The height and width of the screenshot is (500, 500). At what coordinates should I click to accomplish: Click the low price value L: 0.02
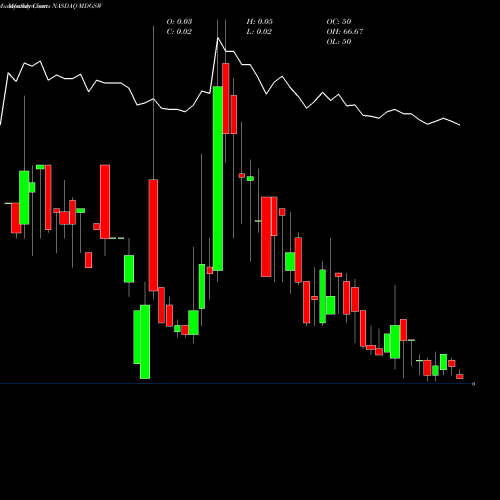(x=259, y=32)
